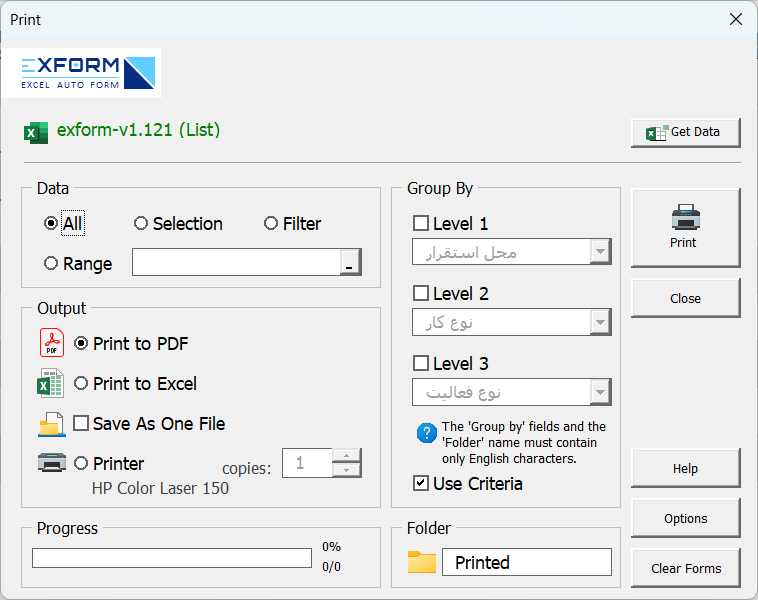Enable Level 2 grouping checkbox
The image size is (758, 600).
click(421, 293)
